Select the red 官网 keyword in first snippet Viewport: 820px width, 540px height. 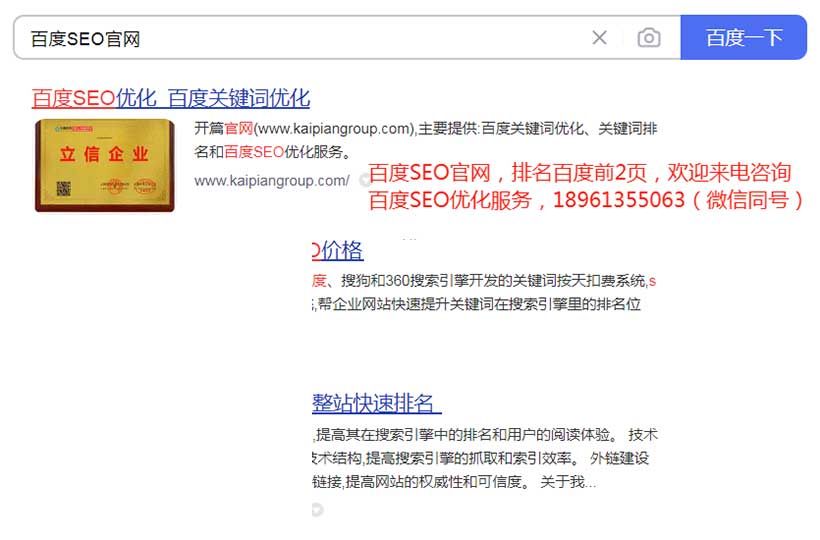coord(238,129)
